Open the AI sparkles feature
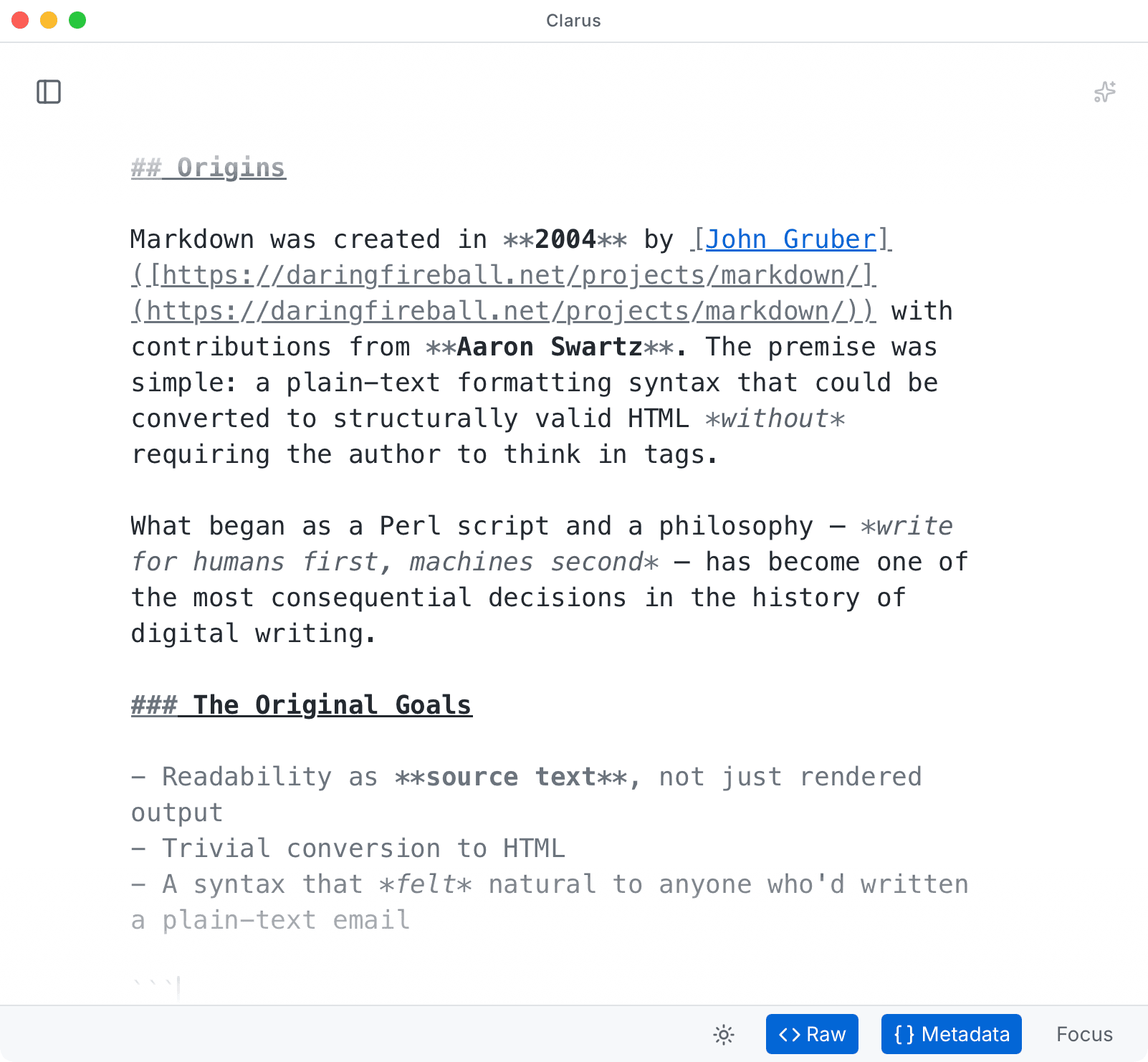 click(x=1104, y=92)
